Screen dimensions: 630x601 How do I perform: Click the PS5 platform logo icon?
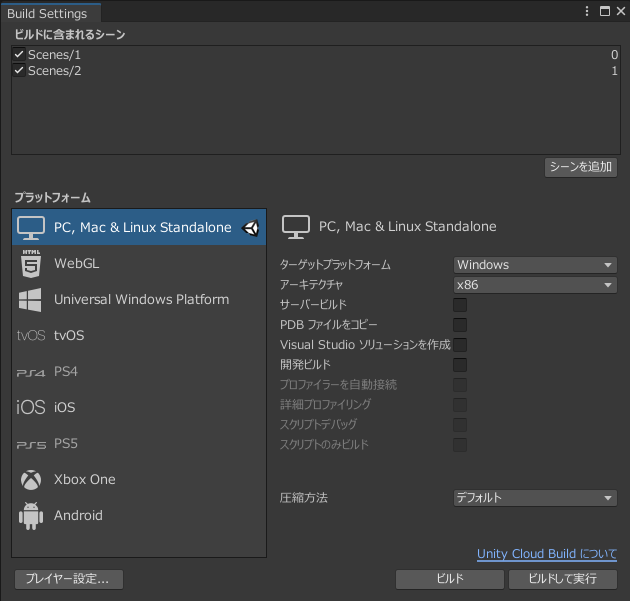pyautogui.click(x=31, y=444)
